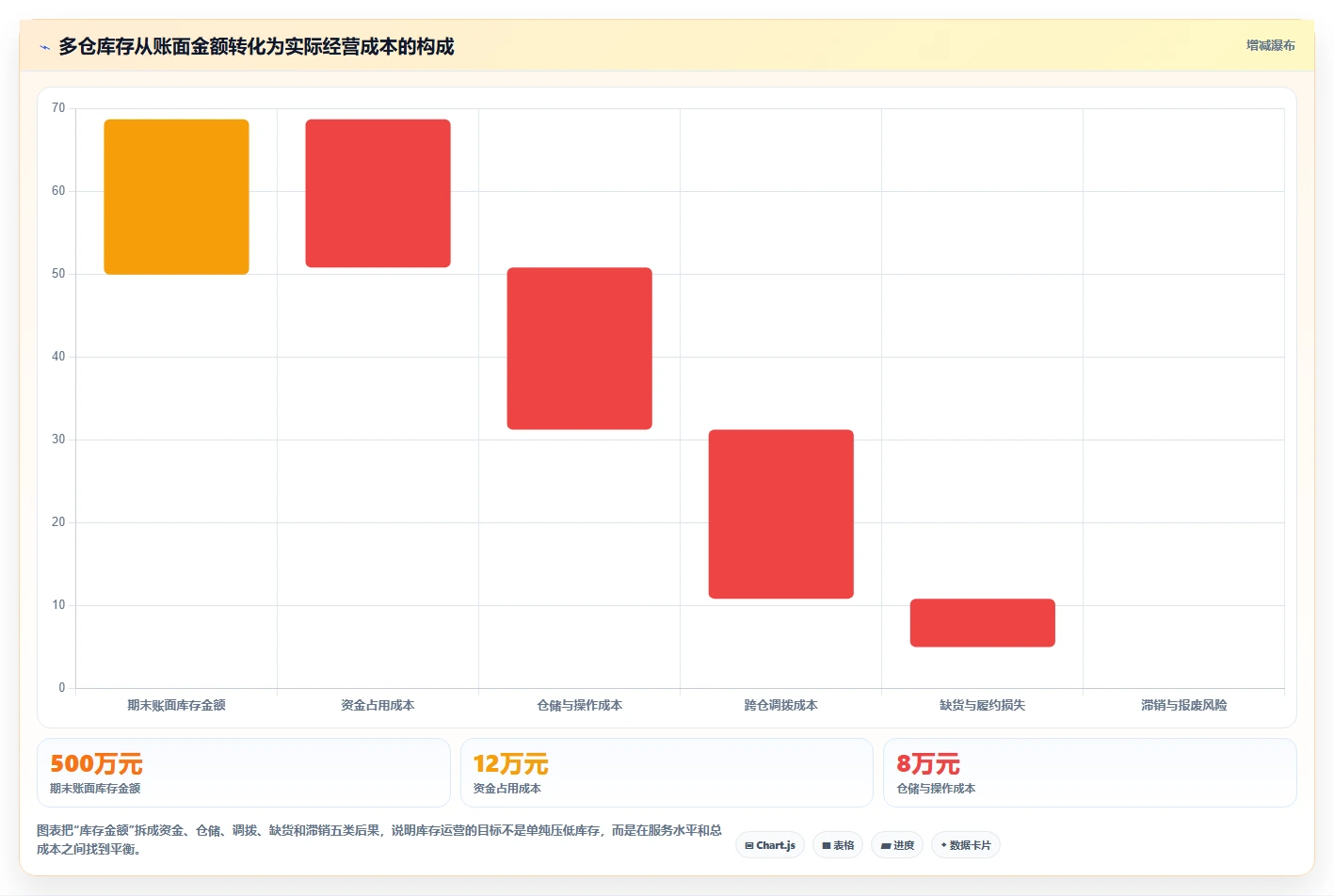1334x896 pixels.
Task: Click the 500万元 data card
Action: tap(244, 773)
